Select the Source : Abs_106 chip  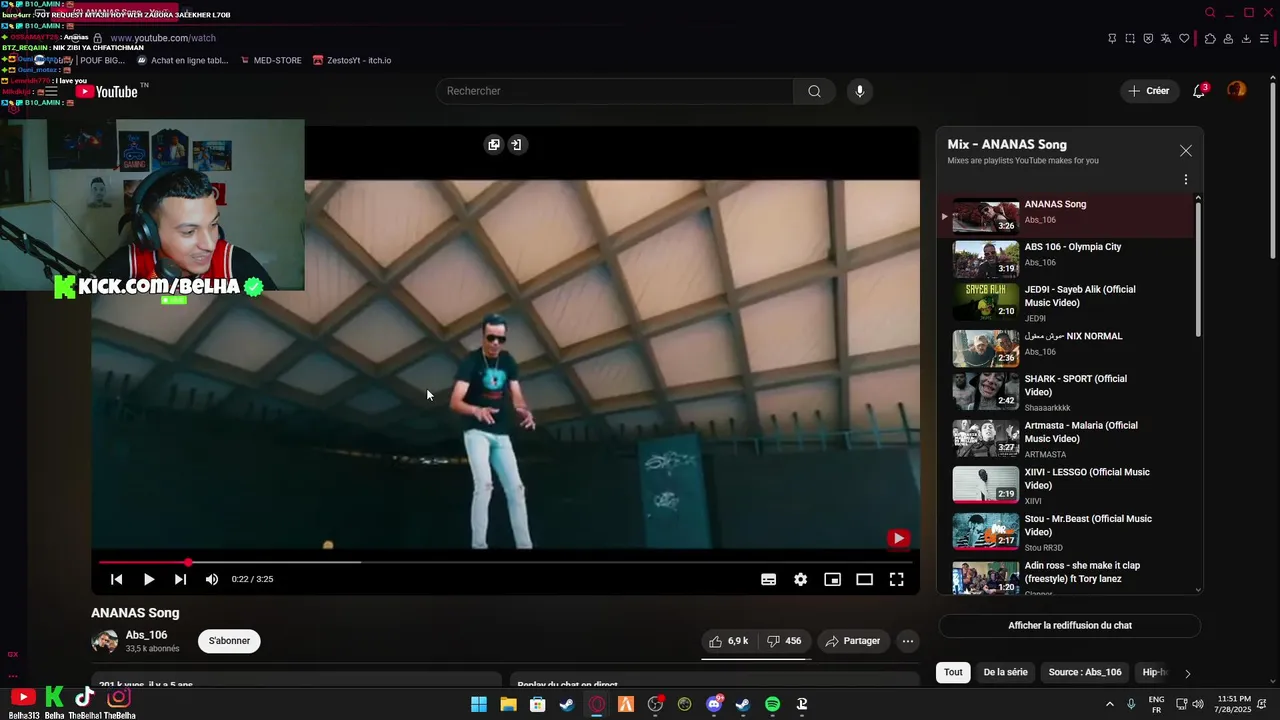(1085, 673)
